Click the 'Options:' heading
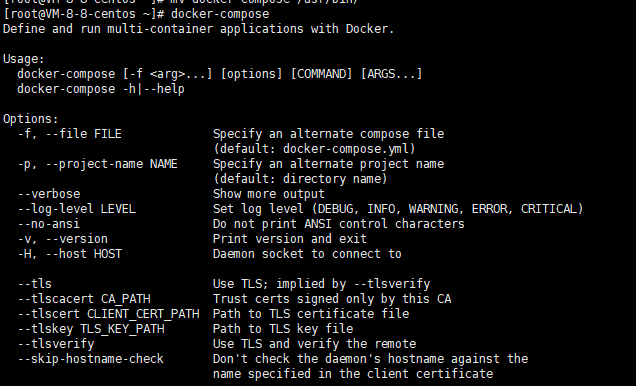636x386 pixels. 31,119
